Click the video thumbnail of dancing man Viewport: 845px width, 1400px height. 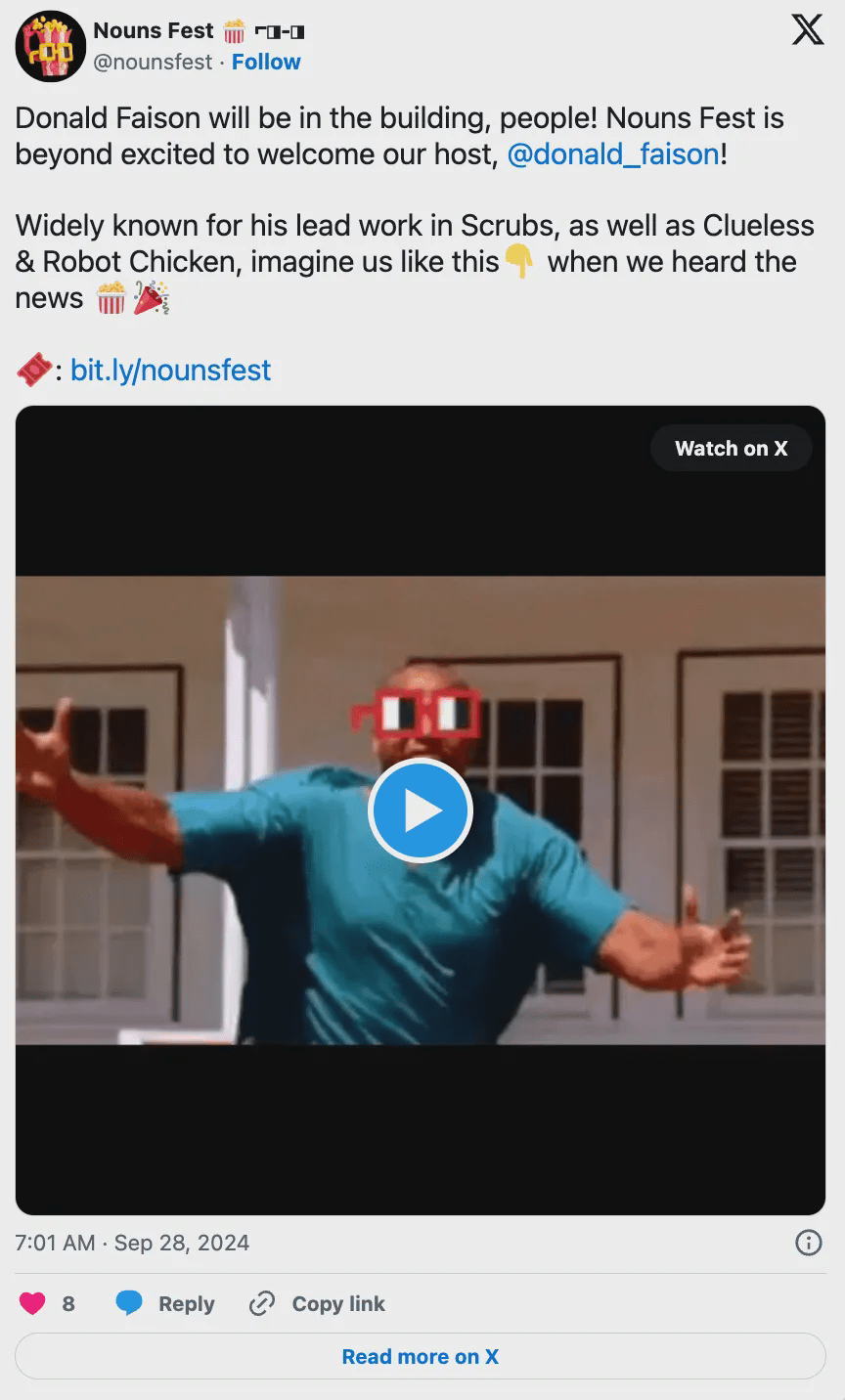[421, 810]
